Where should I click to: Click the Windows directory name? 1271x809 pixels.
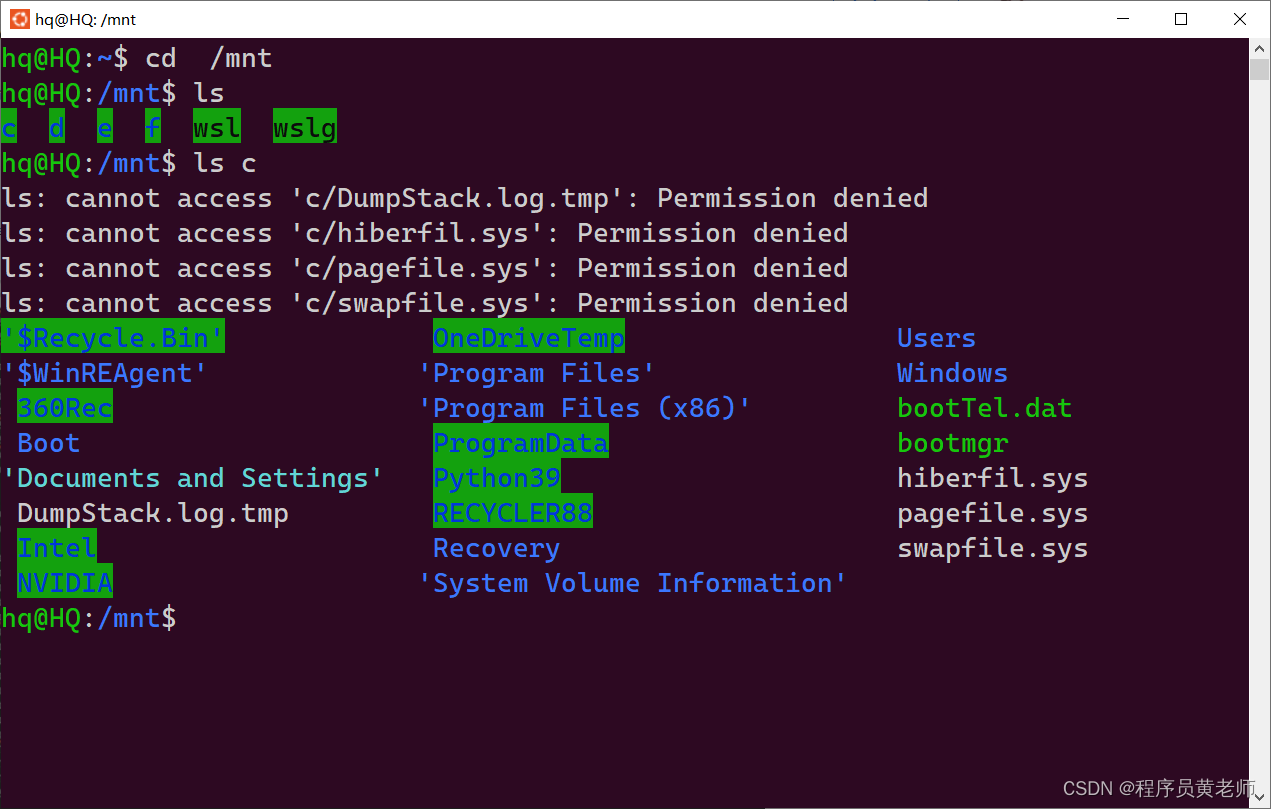951,372
